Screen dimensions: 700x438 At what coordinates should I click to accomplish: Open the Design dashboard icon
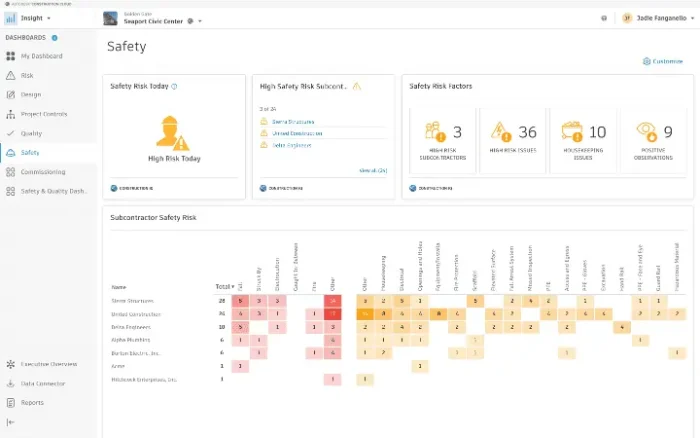(x=11, y=94)
